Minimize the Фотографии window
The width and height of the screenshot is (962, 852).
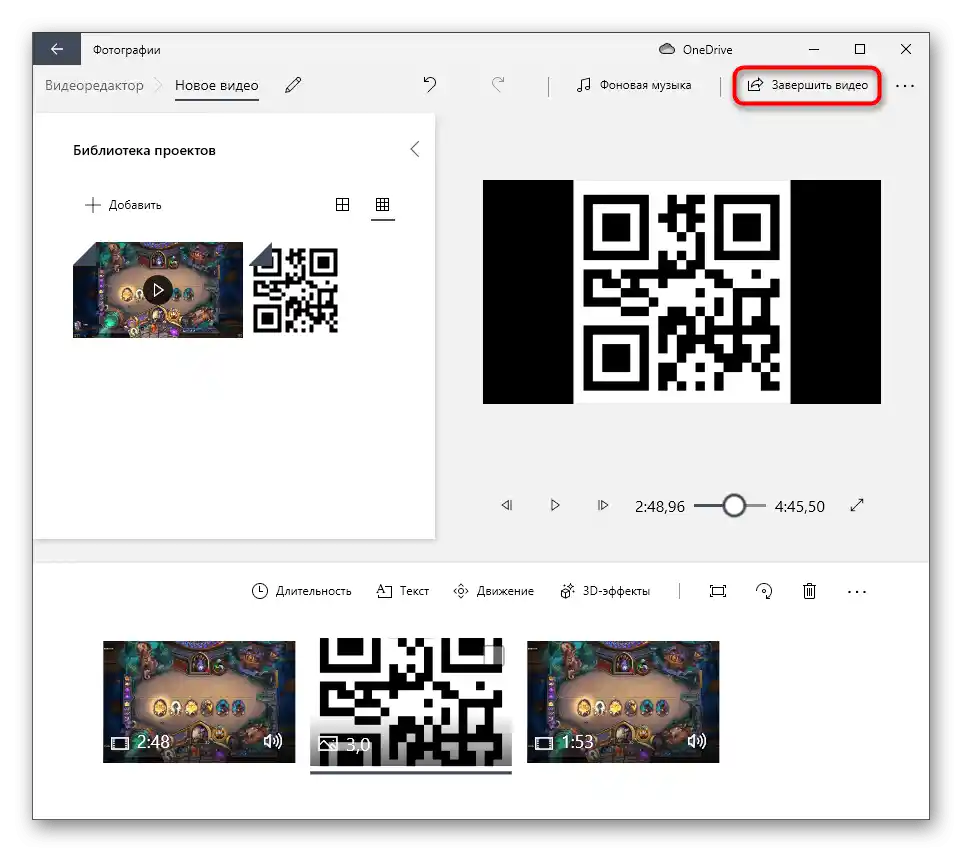[x=814, y=49]
